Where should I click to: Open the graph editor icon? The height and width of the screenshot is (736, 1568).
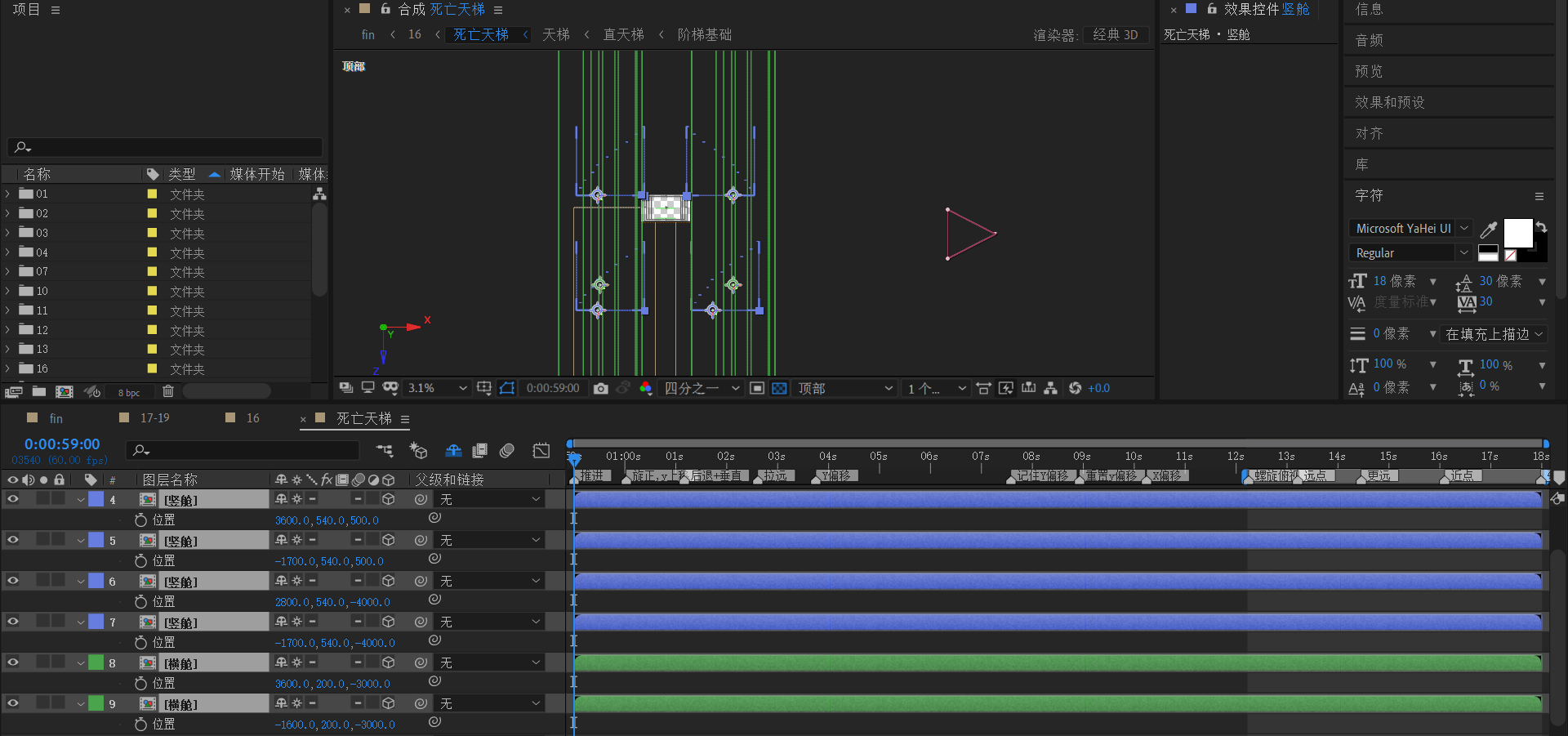(541, 450)
